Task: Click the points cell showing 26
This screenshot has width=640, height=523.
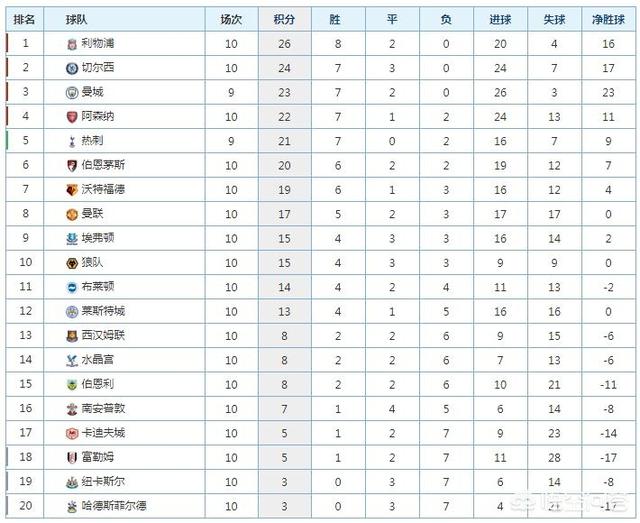Action: tap(284, 44)
